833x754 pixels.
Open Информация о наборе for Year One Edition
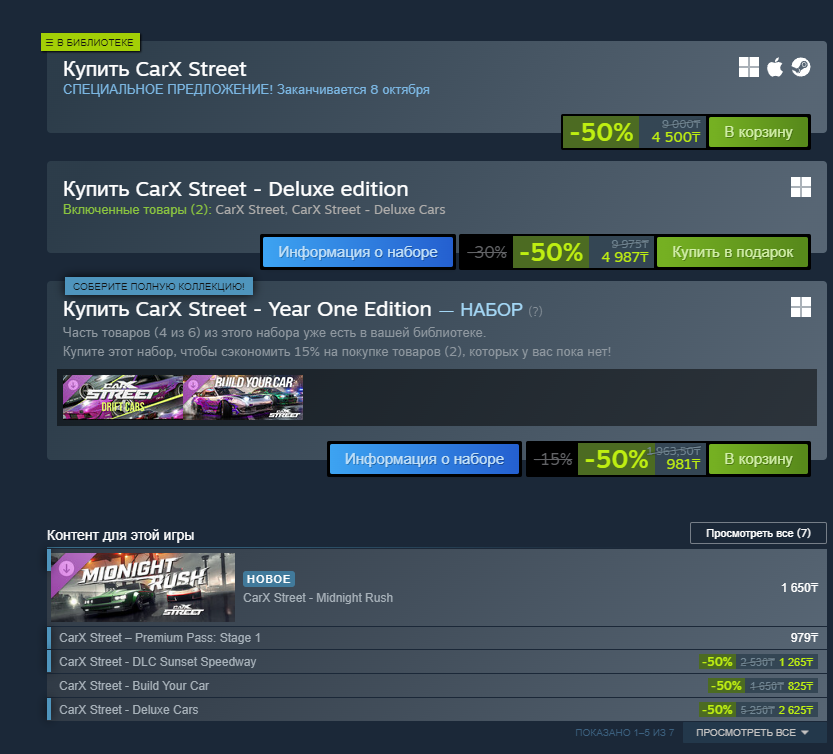coord(424,459)
